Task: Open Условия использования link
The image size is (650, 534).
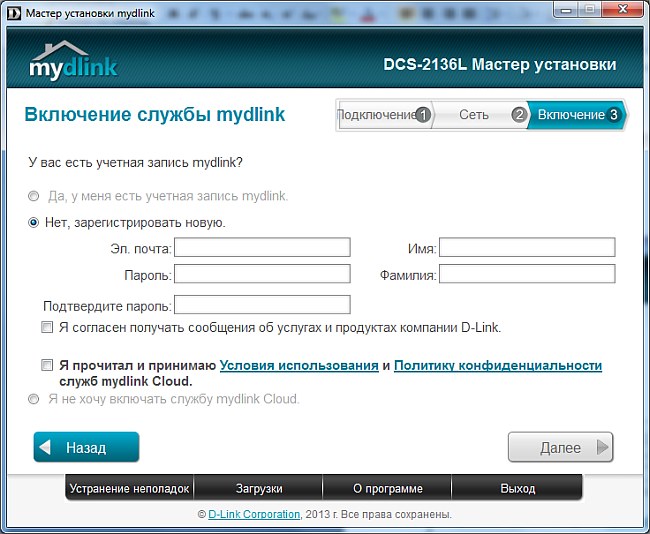Action: tap(299, 366)
